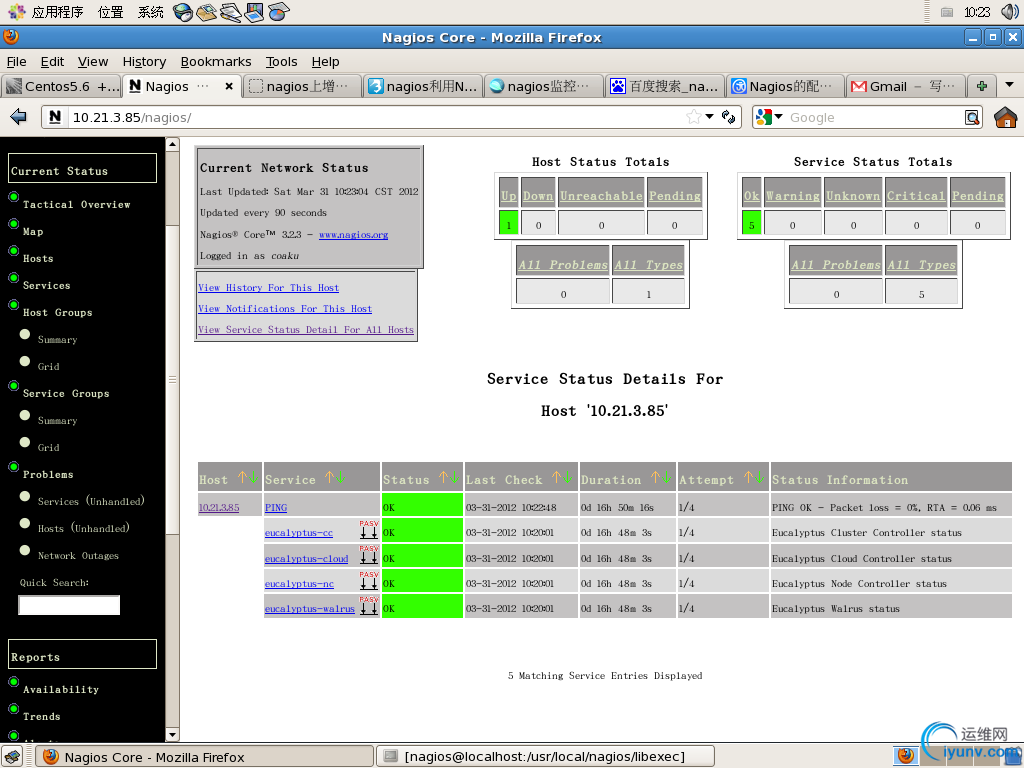Click the bookmark star in address bar
This screenshot has height=768, width=1024.
(x=694, y=117)
